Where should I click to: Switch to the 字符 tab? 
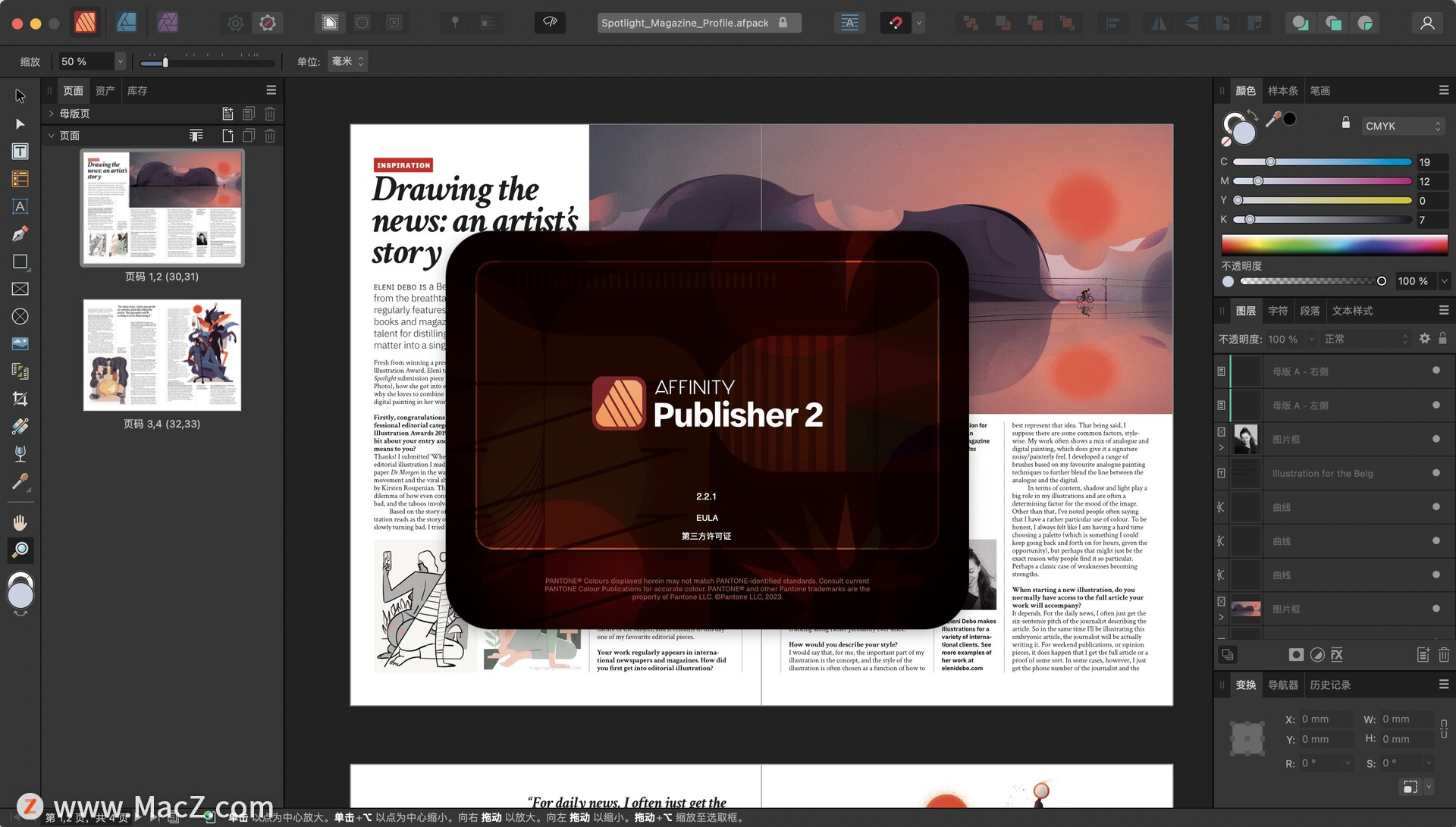click(x=1278, y=311)
